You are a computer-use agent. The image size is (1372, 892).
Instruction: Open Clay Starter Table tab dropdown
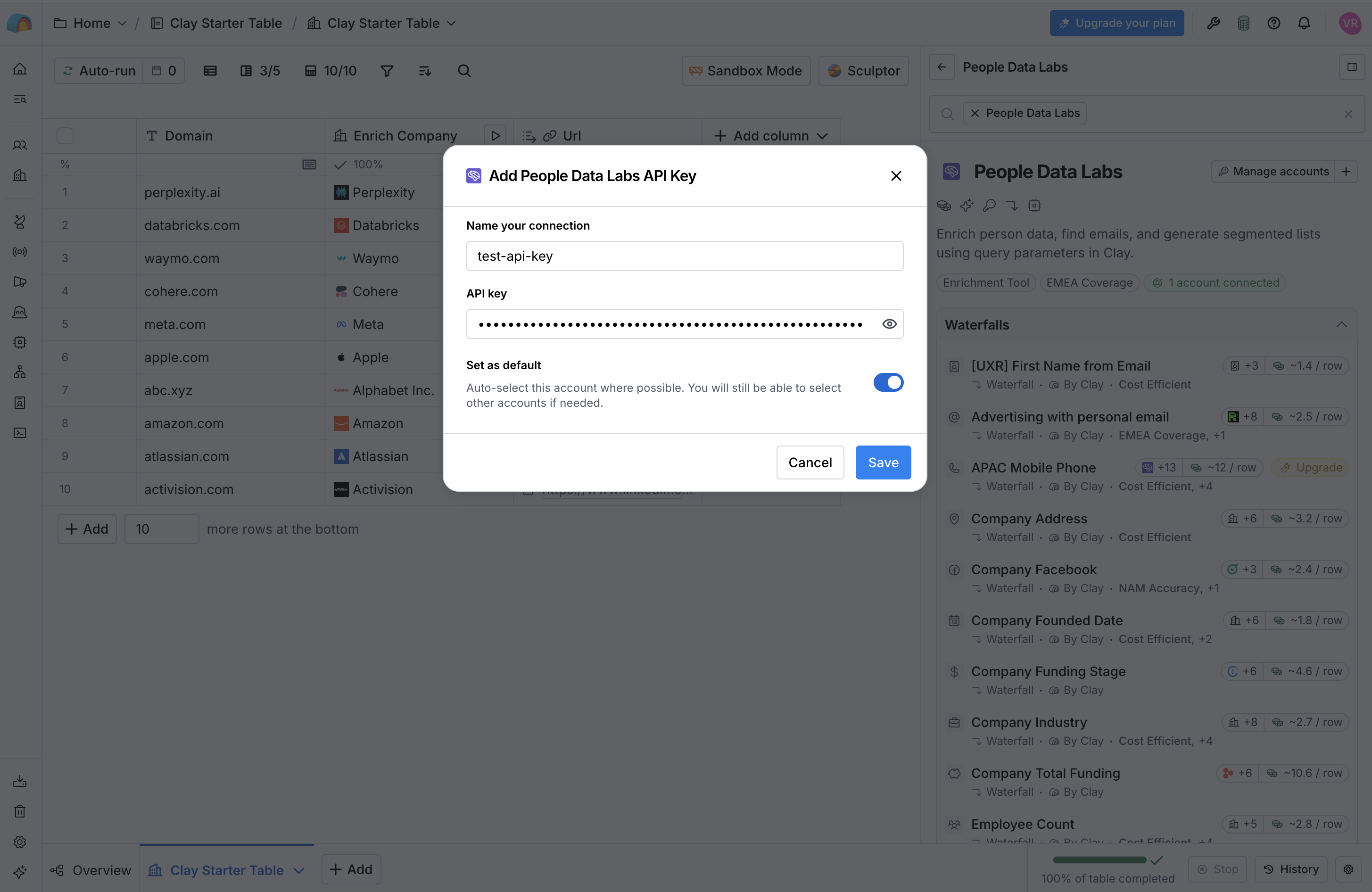298,870
